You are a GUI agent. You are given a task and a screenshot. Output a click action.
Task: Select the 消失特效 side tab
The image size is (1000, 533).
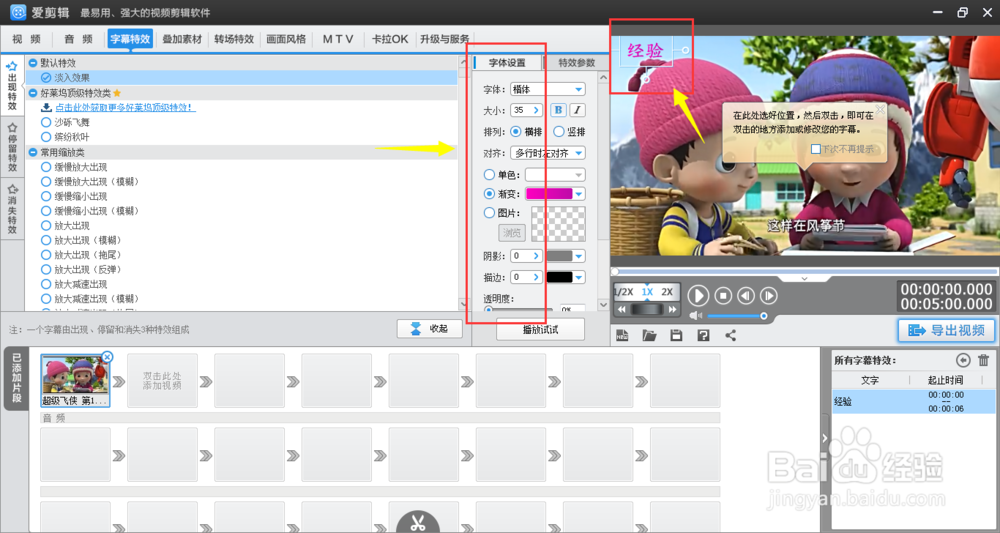12,209
